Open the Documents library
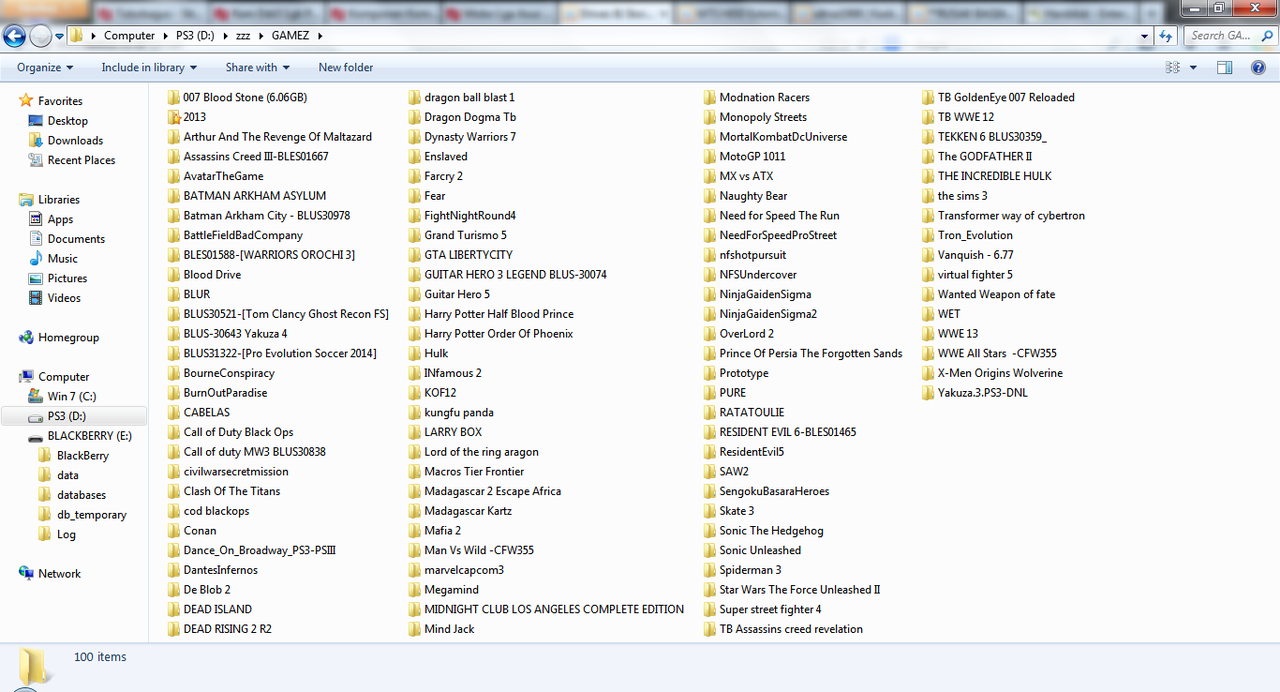This screenshot has width=1280, height=692. [x=76, y=239]
